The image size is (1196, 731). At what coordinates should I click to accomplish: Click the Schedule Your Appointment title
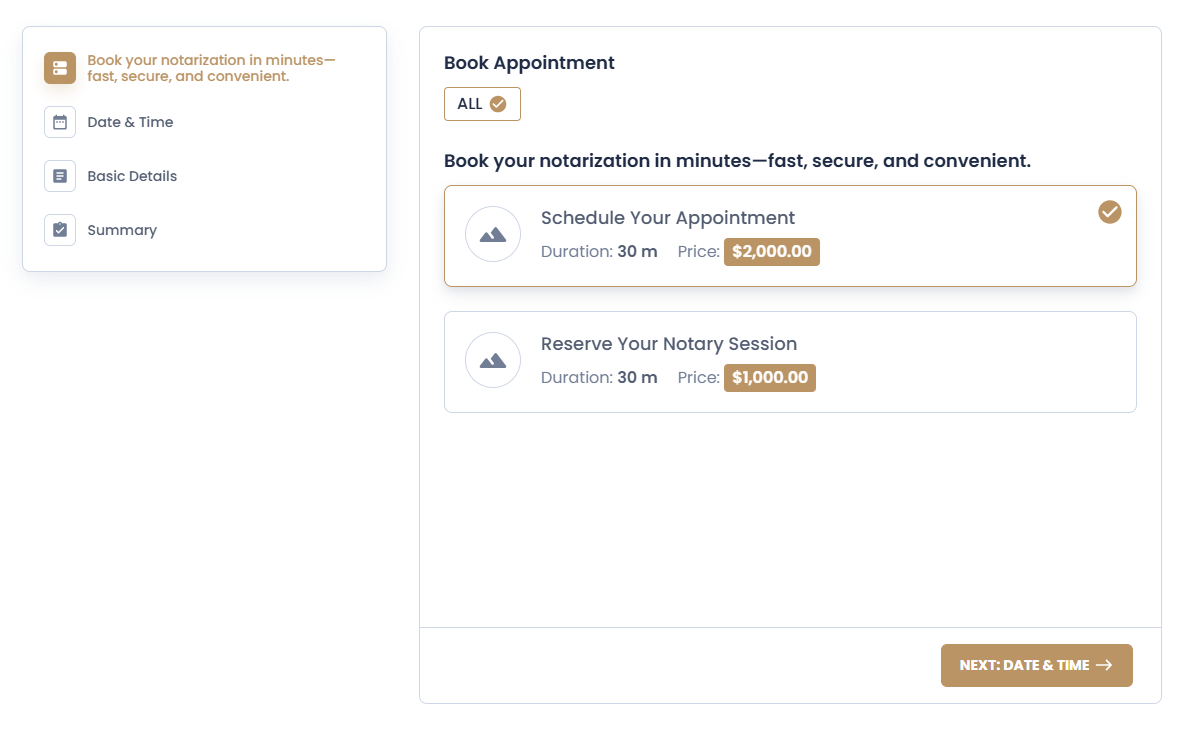tap(668, 218)
